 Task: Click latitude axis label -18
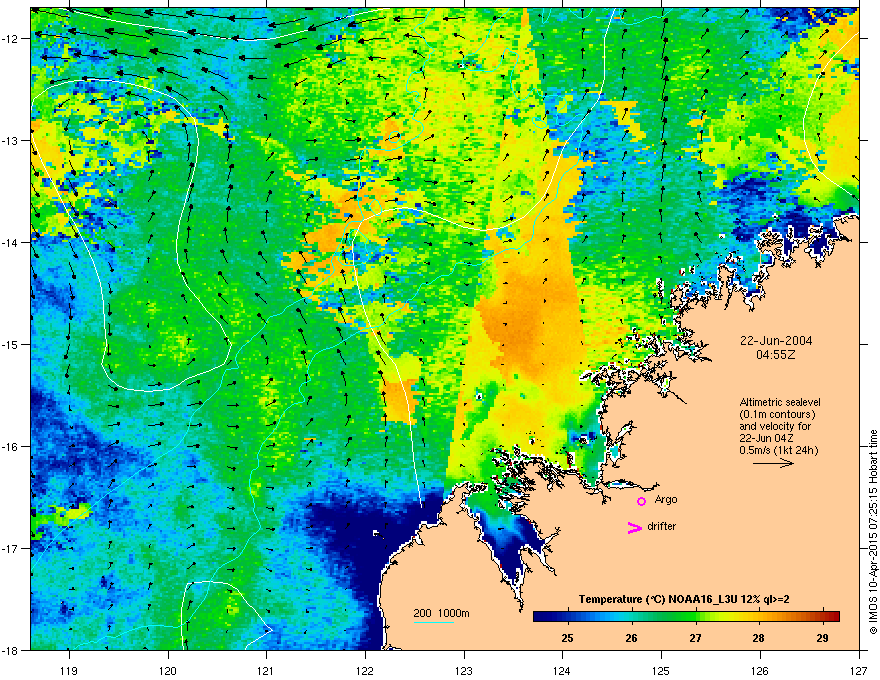[x=11, y=650]
